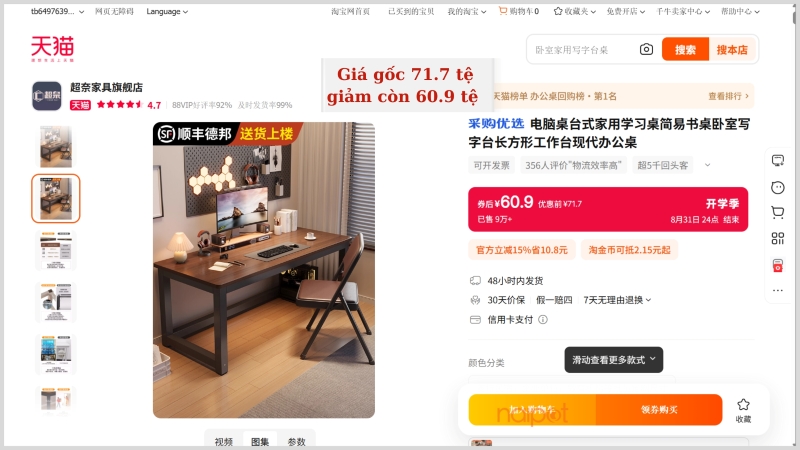Switch to the 参数 tab
Viewport: 800px width, 450px height.
[x=296, y=442]
